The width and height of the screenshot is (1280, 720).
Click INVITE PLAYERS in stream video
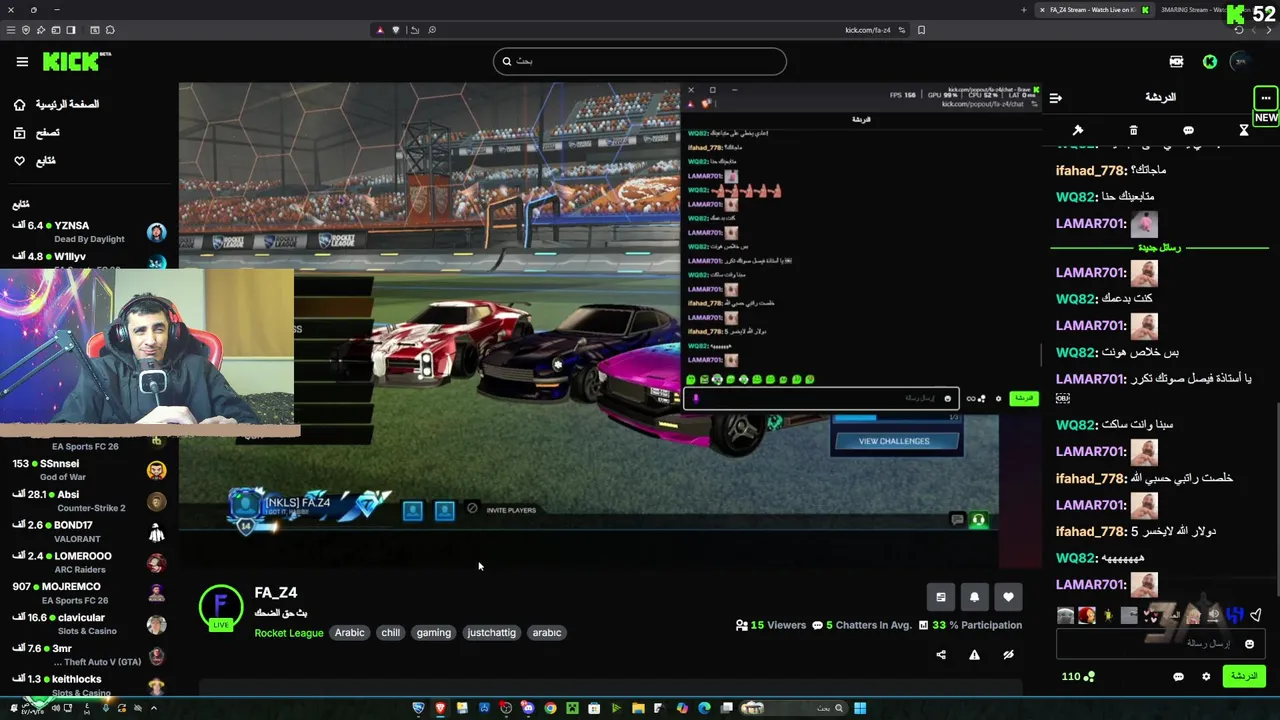pos(511,510)
